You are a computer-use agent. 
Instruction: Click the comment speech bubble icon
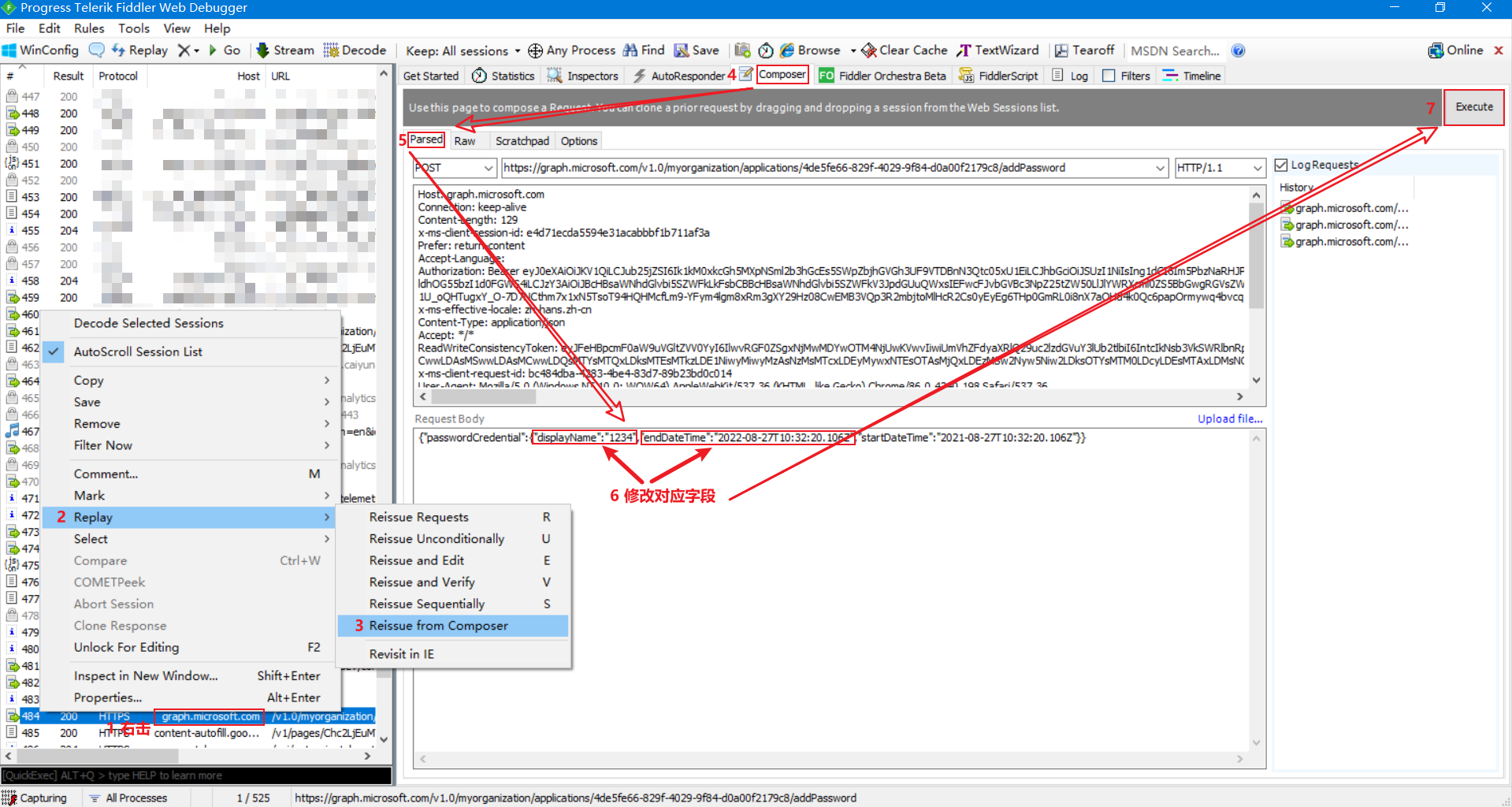pyautogui.click(x=96, y=50)
